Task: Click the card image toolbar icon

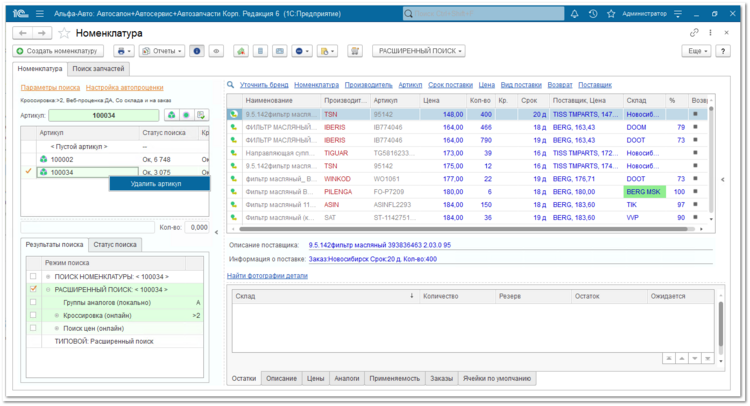Action: coord(280,51)
